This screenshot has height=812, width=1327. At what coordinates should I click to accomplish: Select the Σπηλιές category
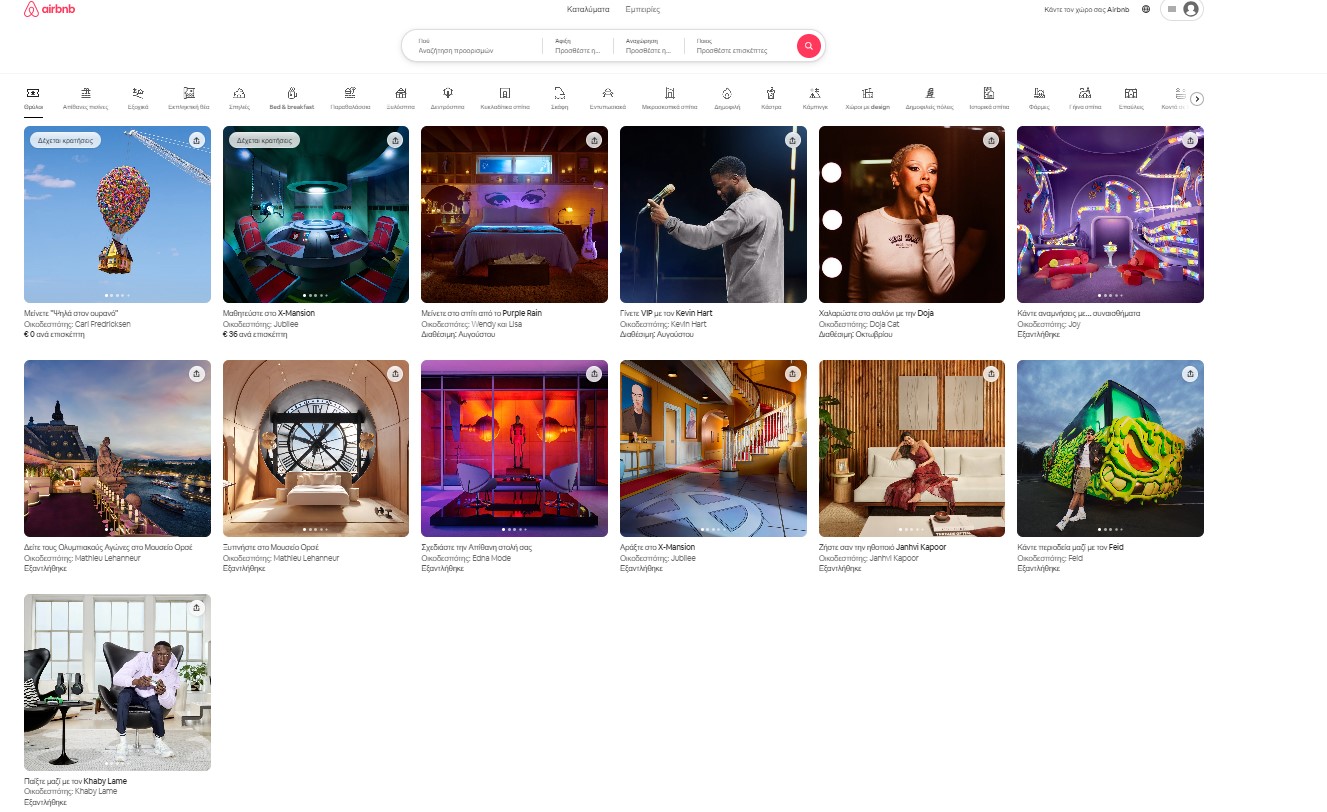[239, 97]
